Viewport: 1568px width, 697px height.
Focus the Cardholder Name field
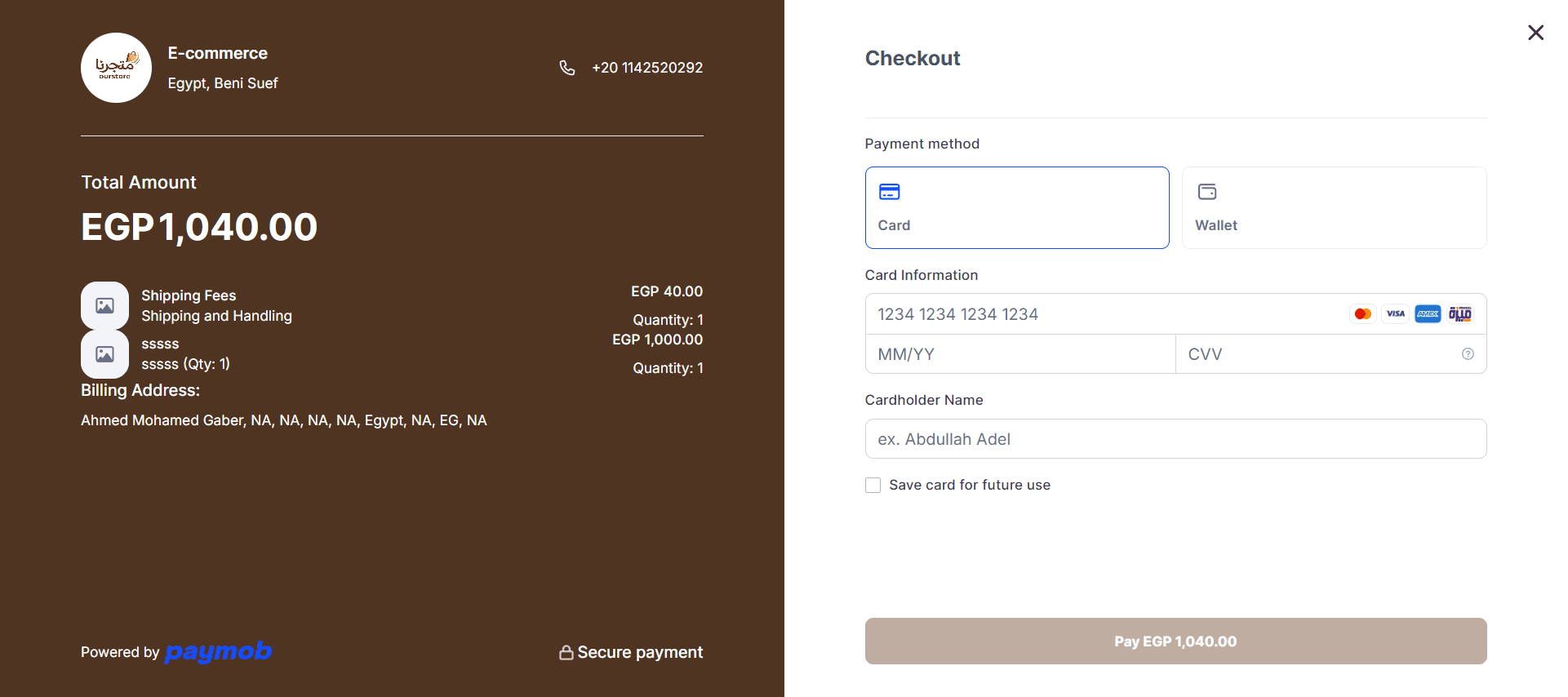1175,439
